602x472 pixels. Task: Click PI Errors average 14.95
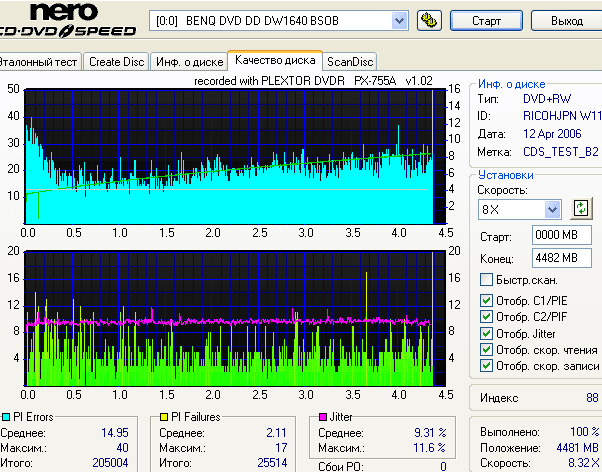point(115,433)
